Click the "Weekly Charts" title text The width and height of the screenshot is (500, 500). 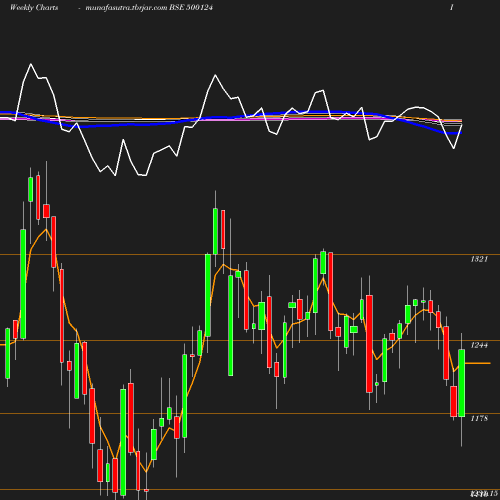coord(34,8)
